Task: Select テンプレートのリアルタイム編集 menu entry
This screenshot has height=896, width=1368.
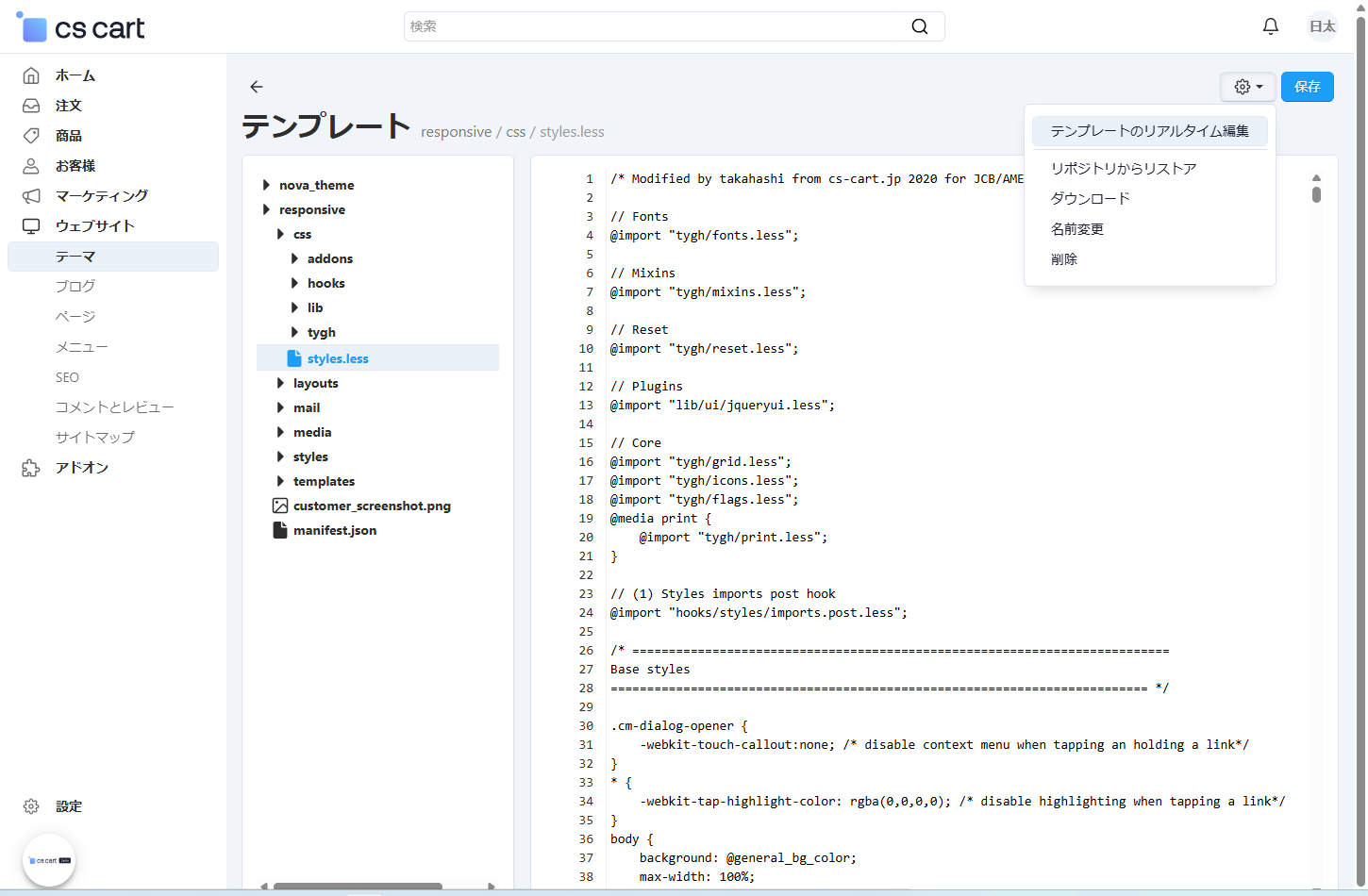Action: (x=1149, y=131)
